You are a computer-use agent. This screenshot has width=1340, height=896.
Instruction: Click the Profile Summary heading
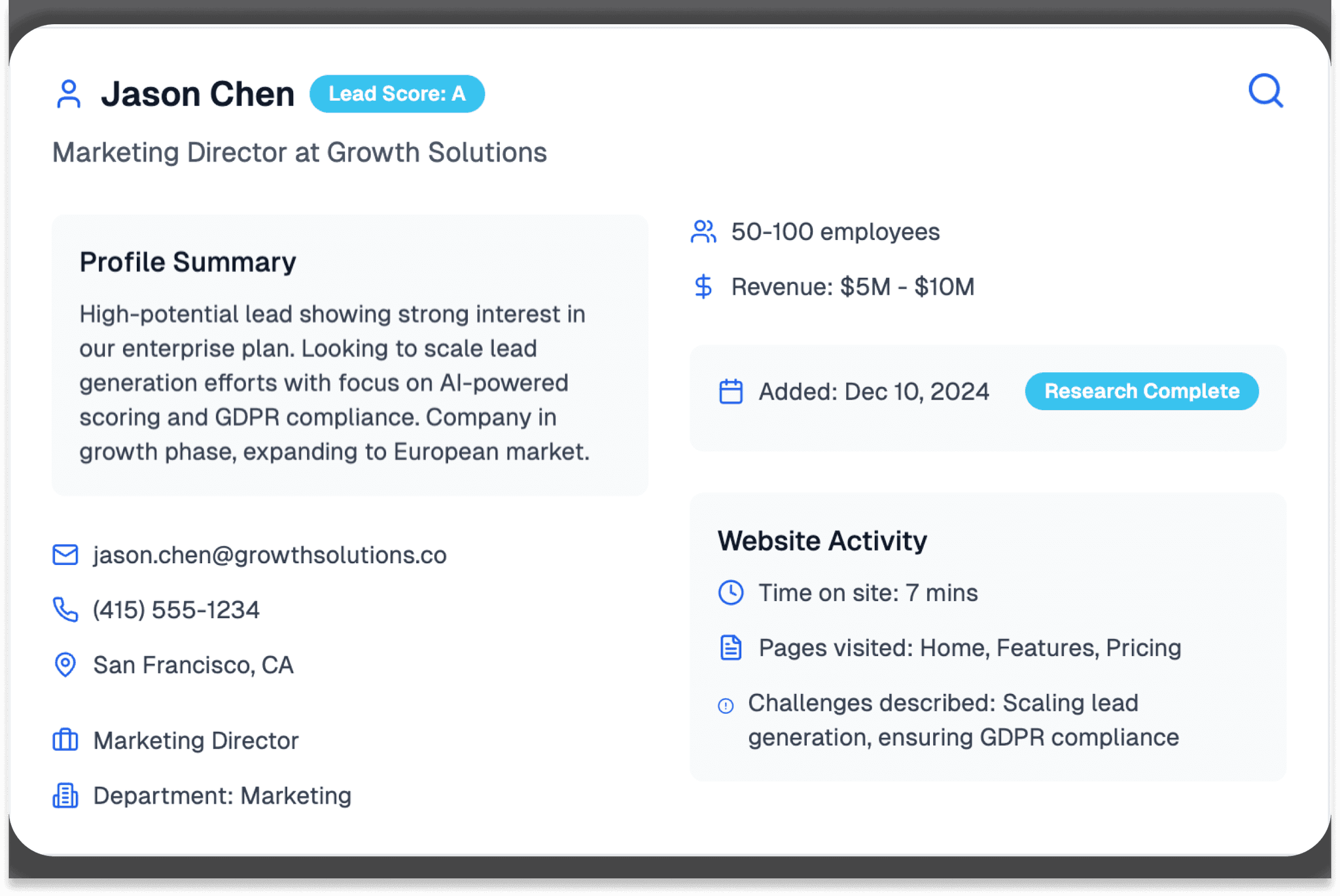click(x=188, y=262)
